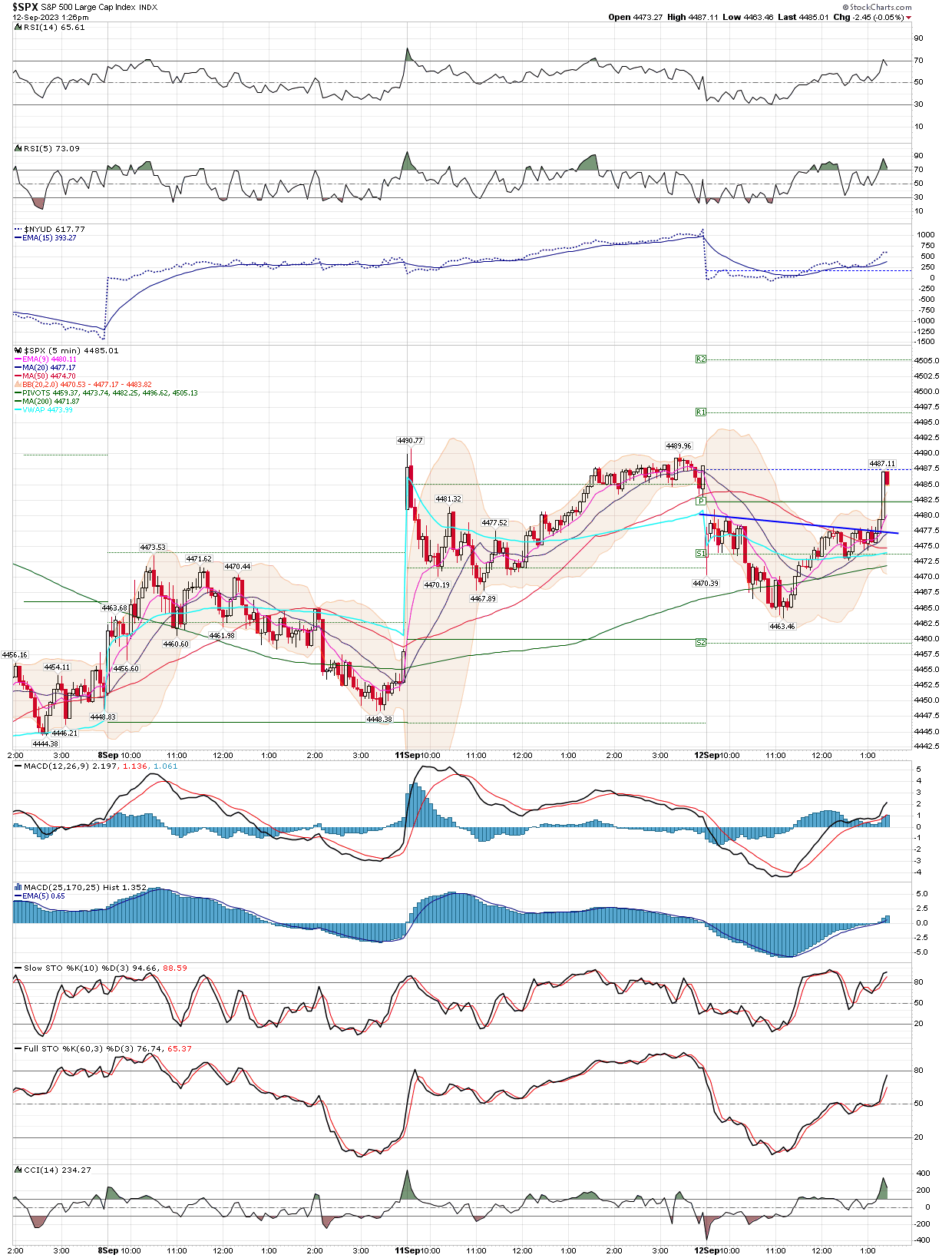Click the 4490.77 price high annotation
This screenshot has height=1258, width=952.
[x=410, y=441]
